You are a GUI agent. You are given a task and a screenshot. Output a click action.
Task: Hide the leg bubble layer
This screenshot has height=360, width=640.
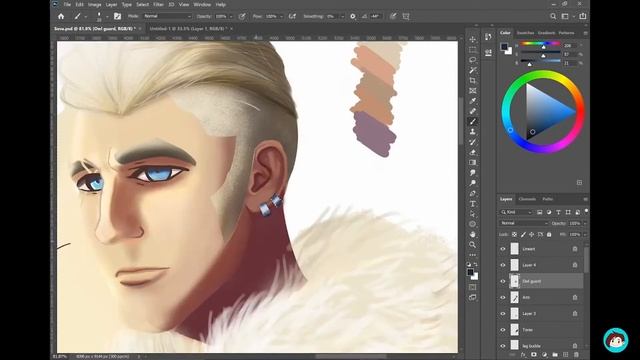pyautogui.click(x=503, y=346)
